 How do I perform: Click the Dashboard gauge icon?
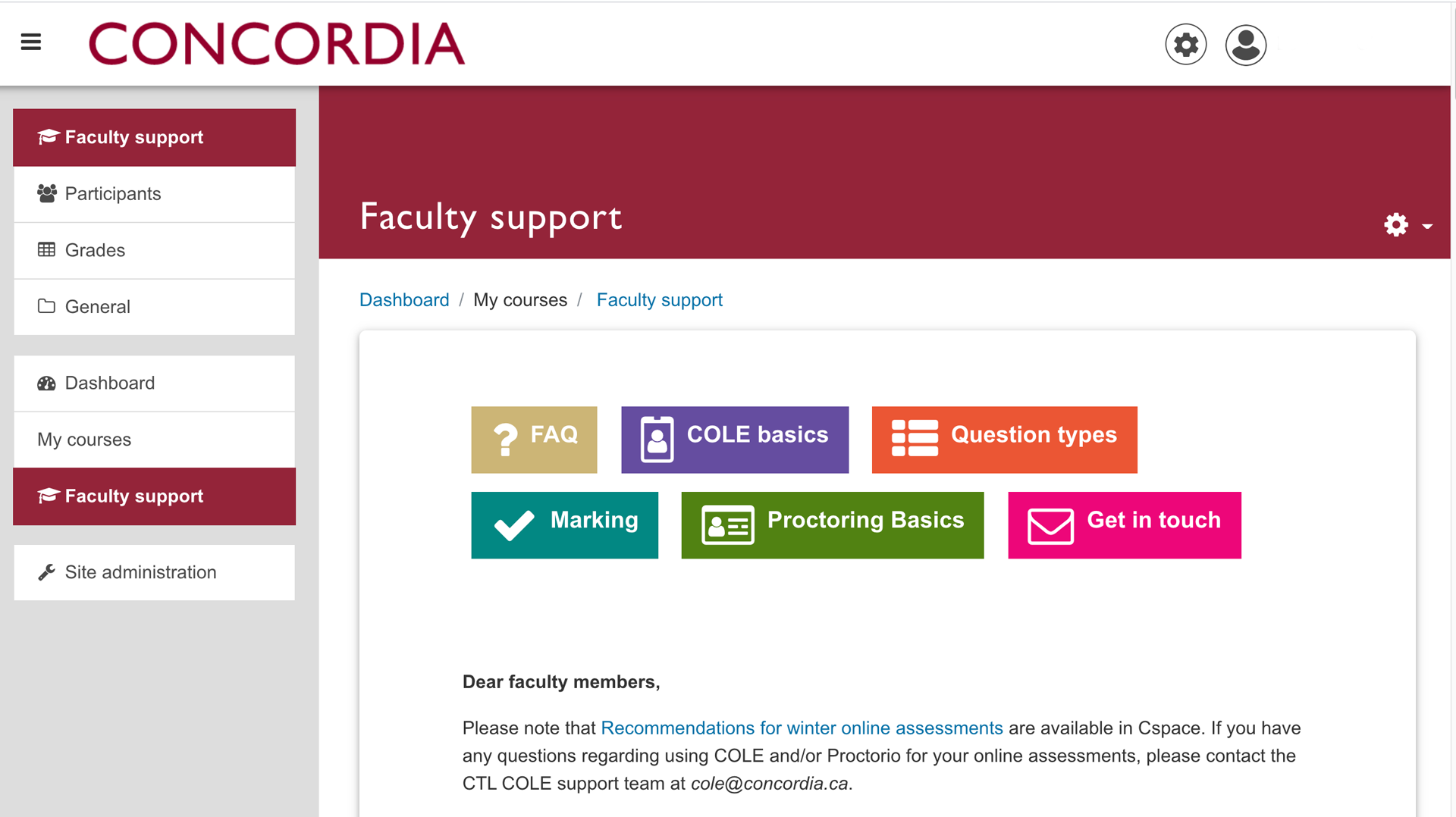coord(46,383)
